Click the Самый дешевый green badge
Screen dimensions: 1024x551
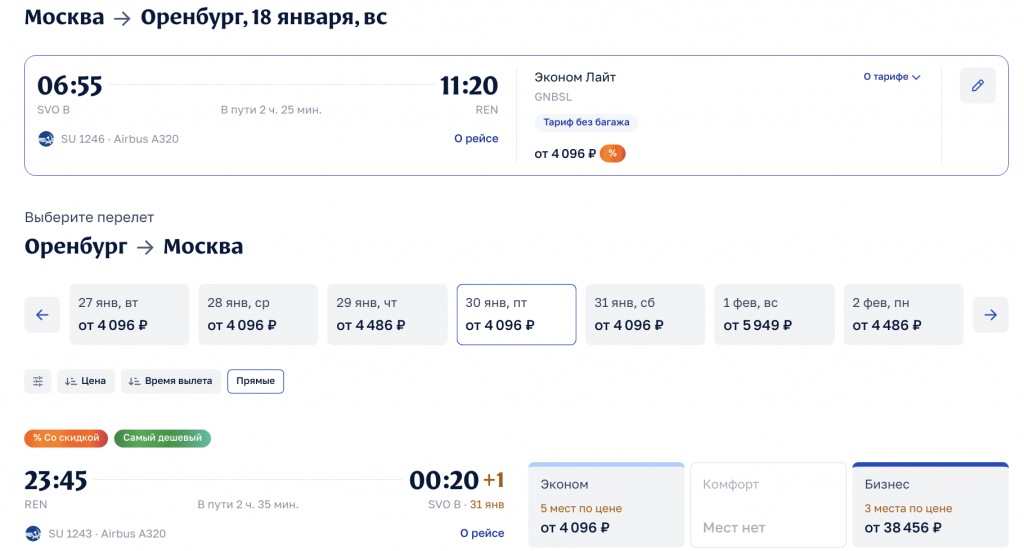(162, 438)
